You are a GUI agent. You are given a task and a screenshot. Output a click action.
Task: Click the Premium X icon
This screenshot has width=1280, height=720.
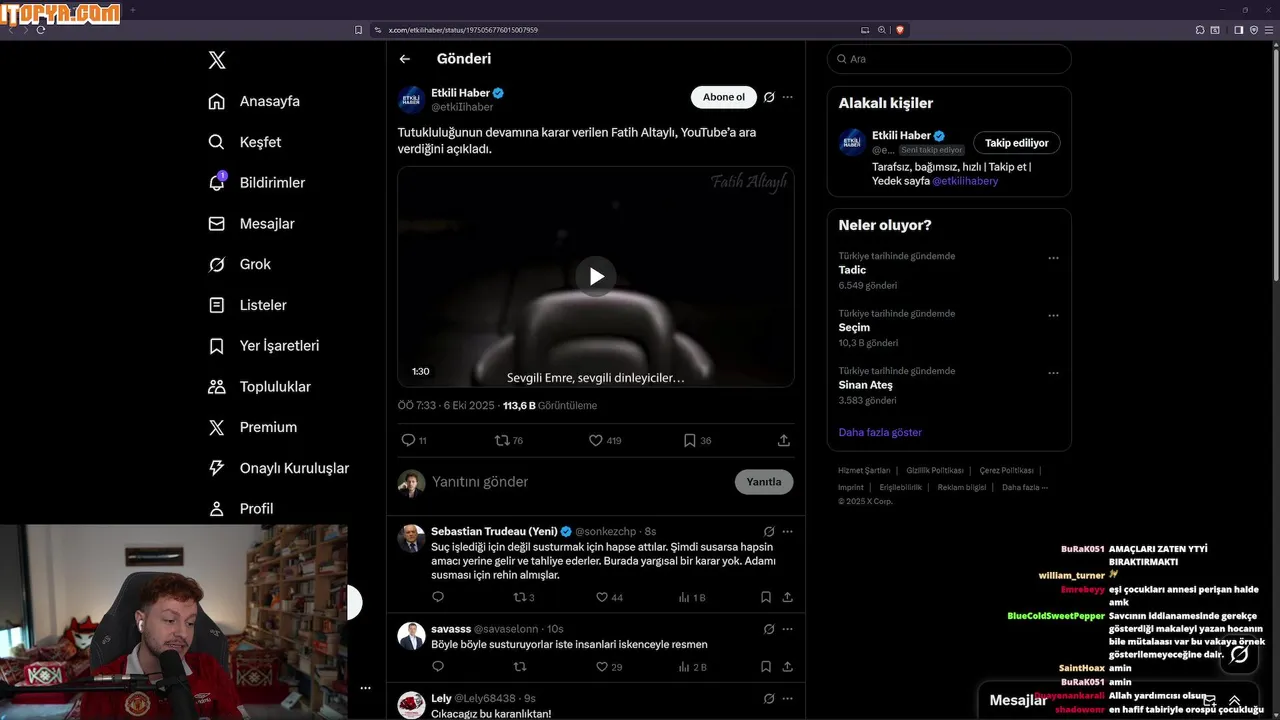pos(216,427)
